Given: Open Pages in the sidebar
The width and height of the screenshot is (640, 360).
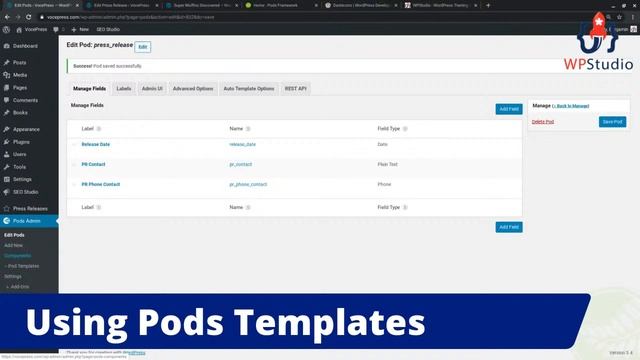Looking at the screenshot, I should (20, 88).
